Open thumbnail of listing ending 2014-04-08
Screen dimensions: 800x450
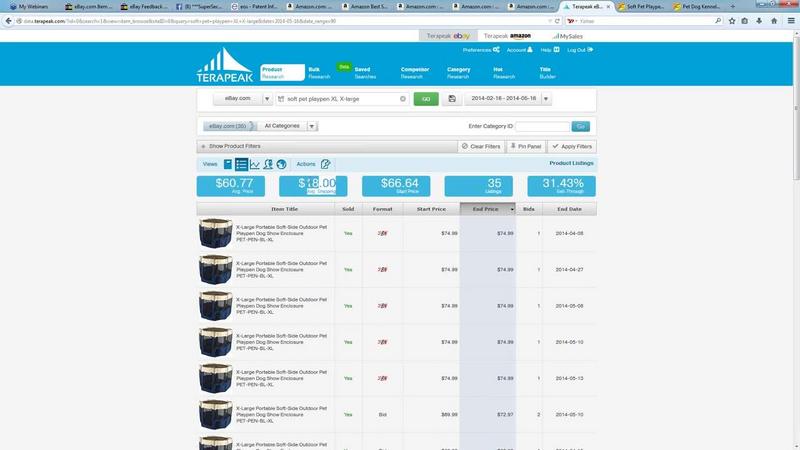click(215, 233)
